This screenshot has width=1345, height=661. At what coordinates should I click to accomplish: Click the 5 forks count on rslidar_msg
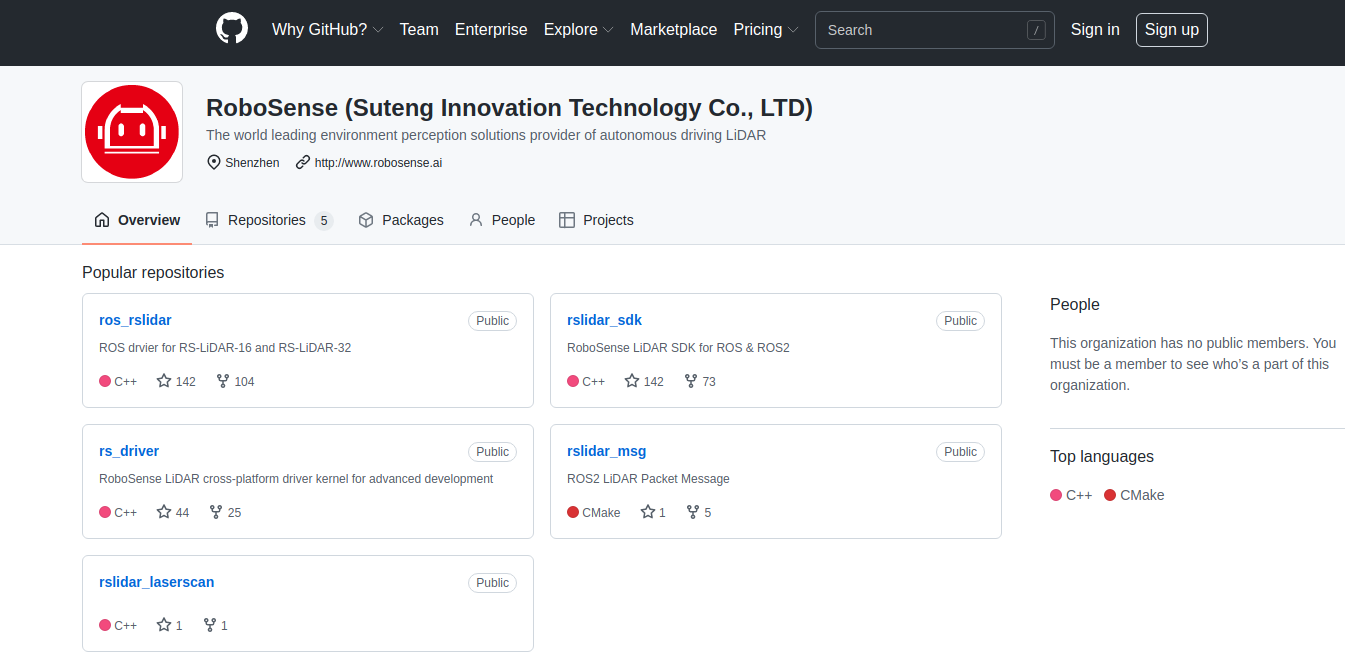click(708, 512)
